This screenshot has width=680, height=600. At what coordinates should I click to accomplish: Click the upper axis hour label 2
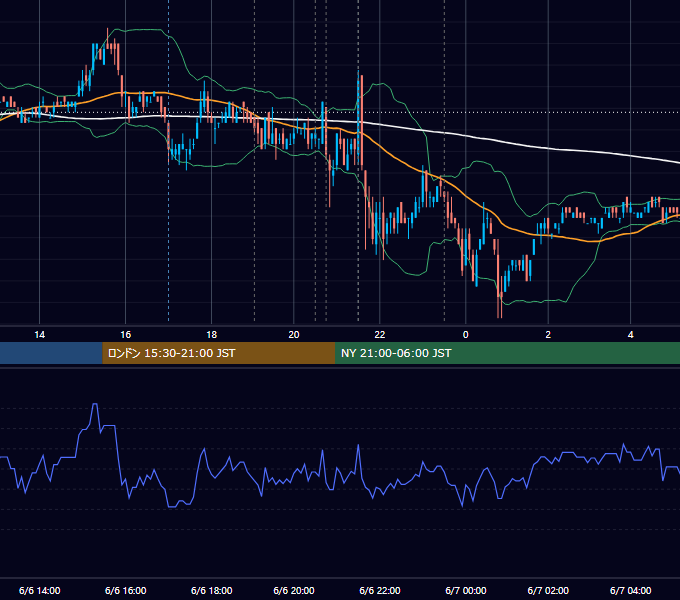[x=548, y=335]
